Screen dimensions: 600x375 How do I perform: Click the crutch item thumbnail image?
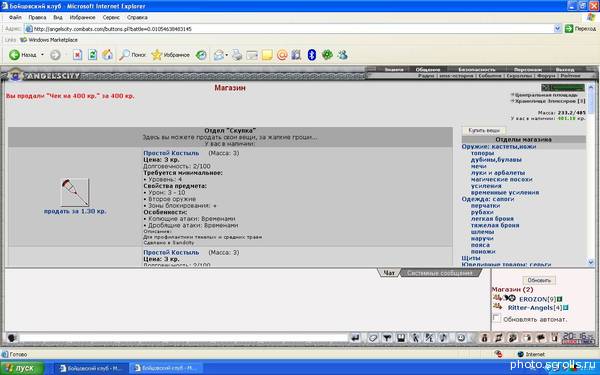pyautogui.click(x=75, y=192)
